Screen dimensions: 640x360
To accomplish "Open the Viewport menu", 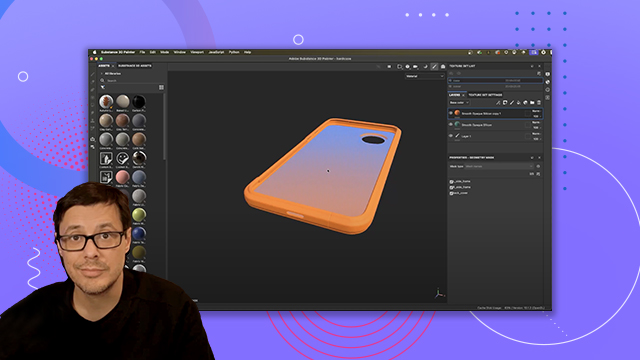I will pyautogui.click(x=197, y=52).
